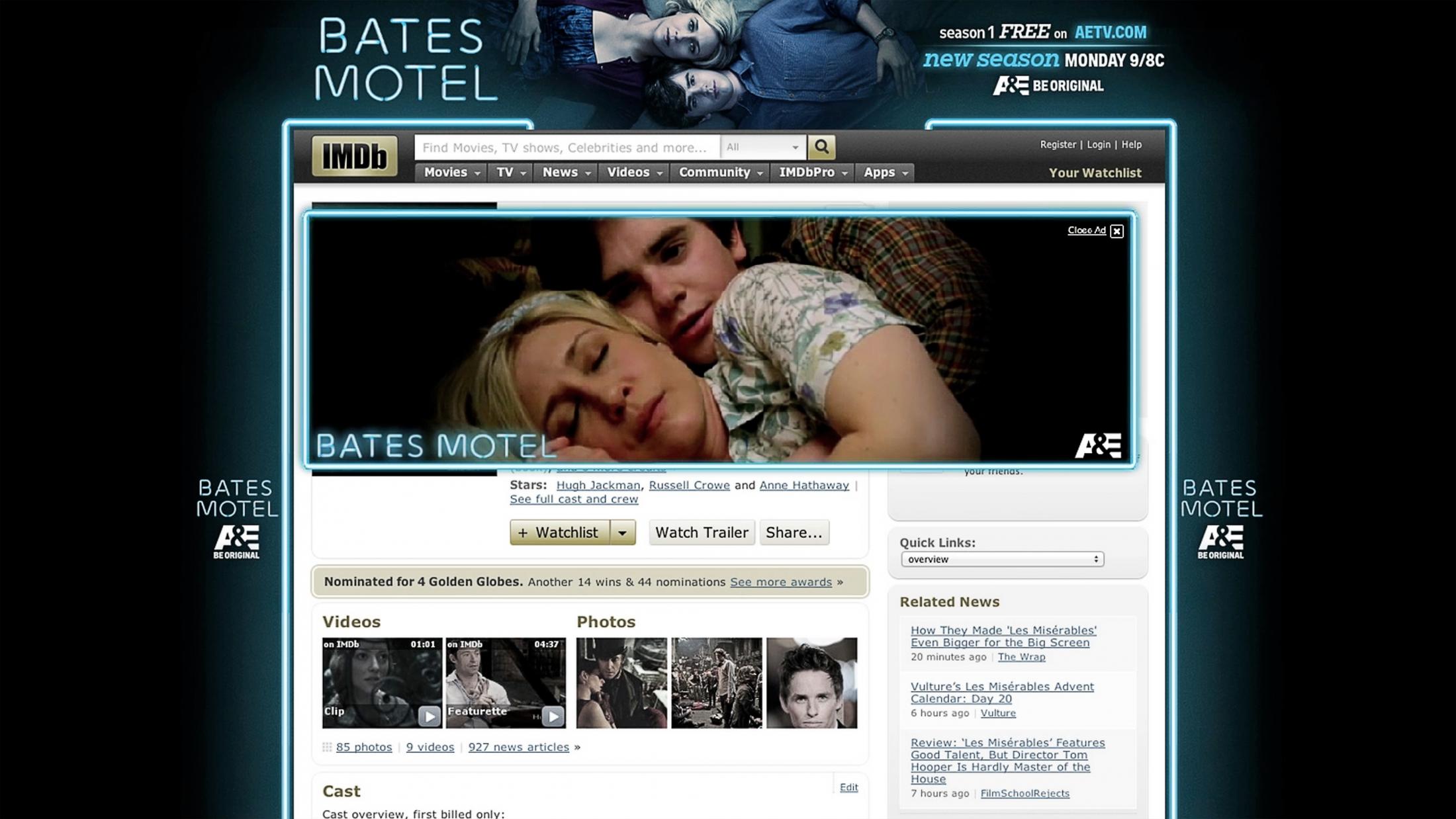Click the photos grid icon beside 85 photos

327,747
